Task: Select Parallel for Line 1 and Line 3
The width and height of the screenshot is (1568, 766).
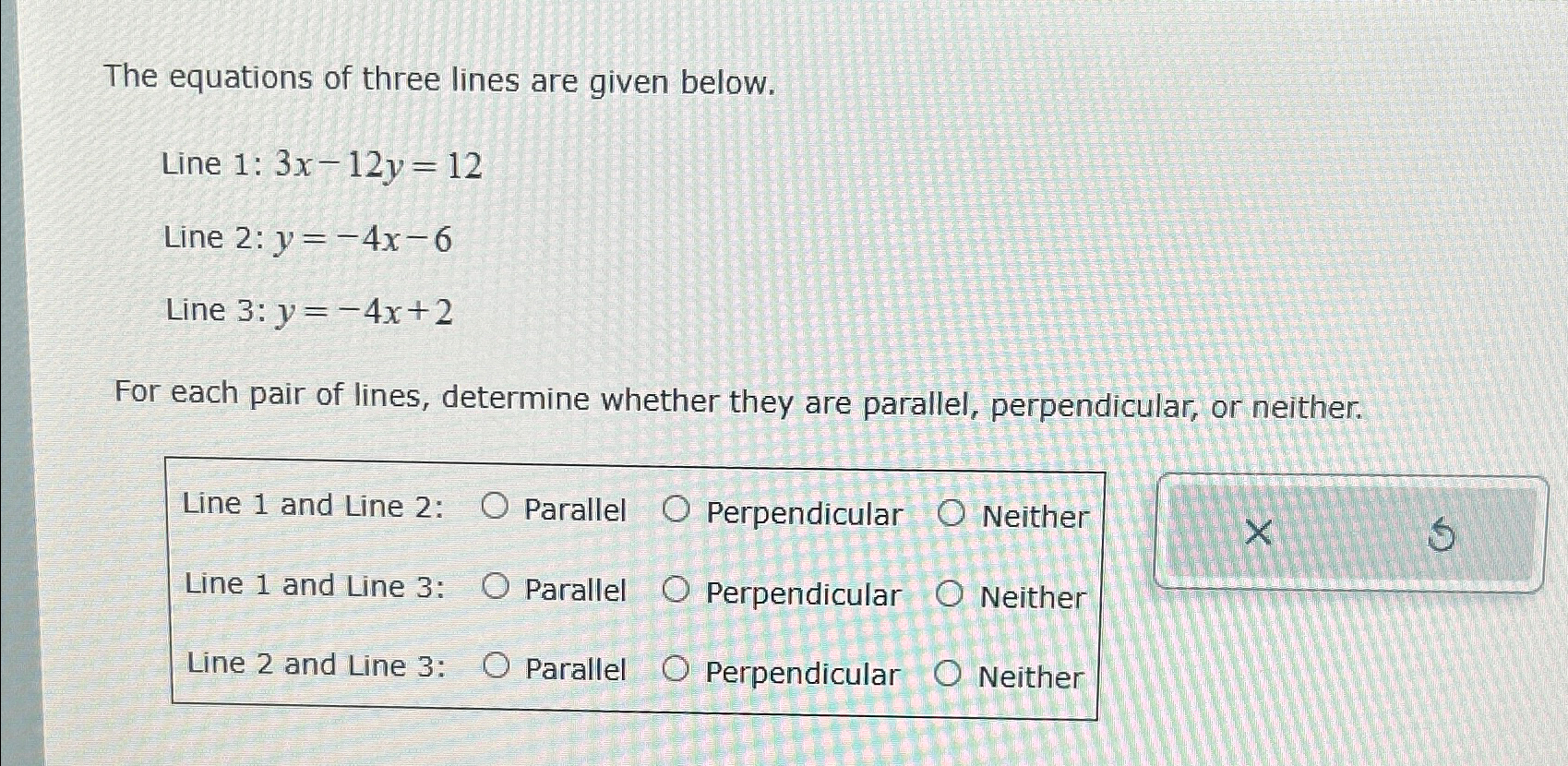Action: coord(497,589)
